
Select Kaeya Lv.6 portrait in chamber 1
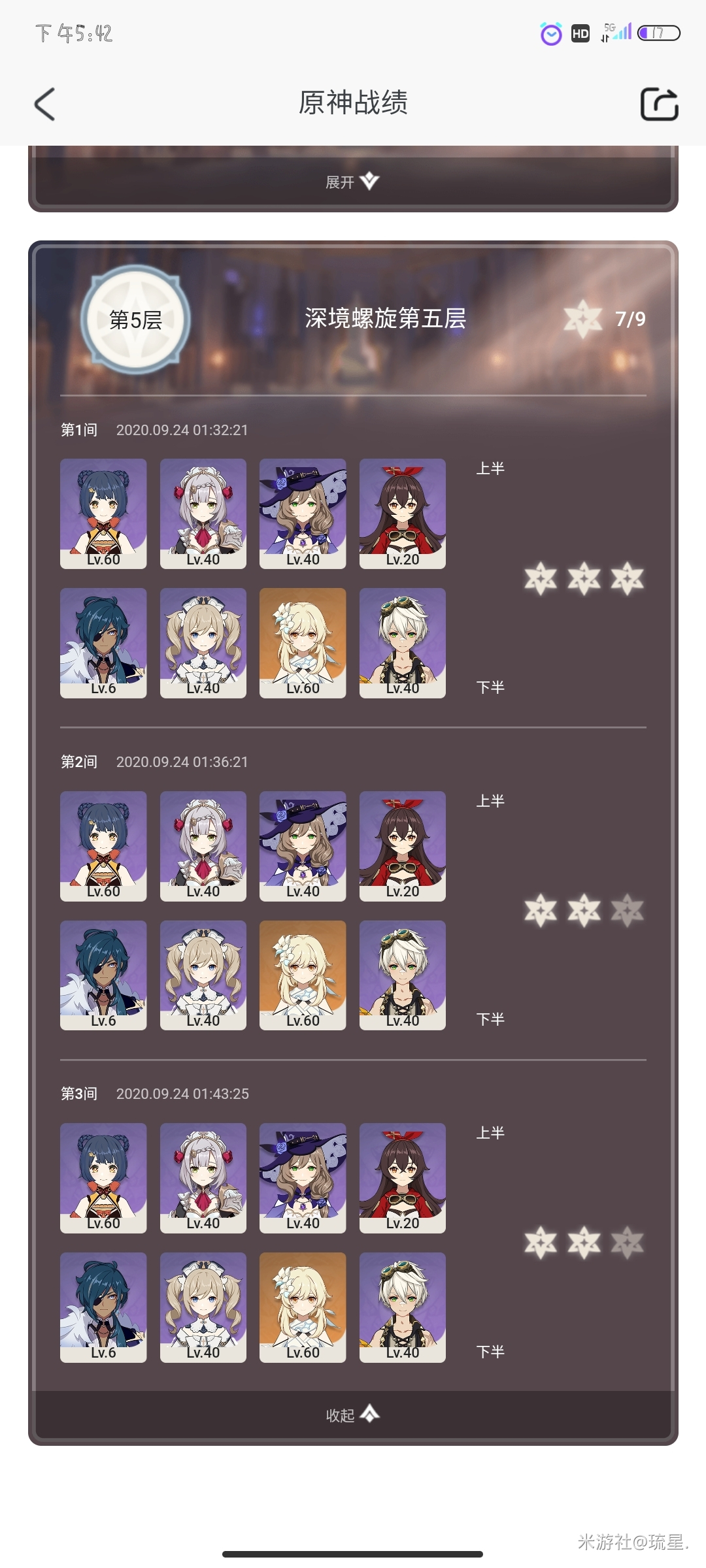(103, 643)
